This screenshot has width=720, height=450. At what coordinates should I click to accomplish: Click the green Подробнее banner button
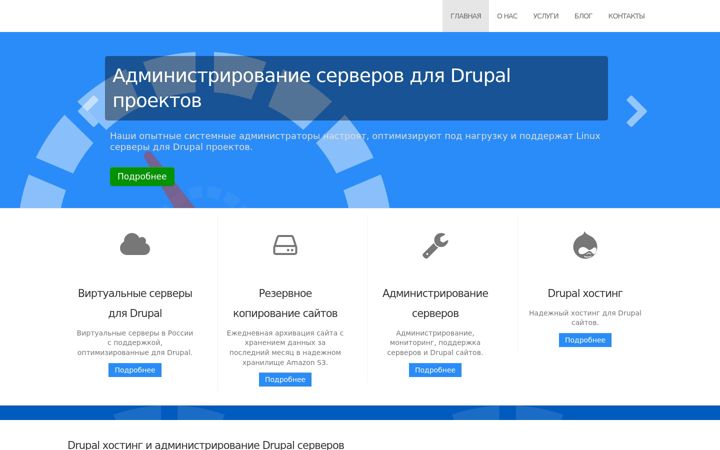(142, 176)
